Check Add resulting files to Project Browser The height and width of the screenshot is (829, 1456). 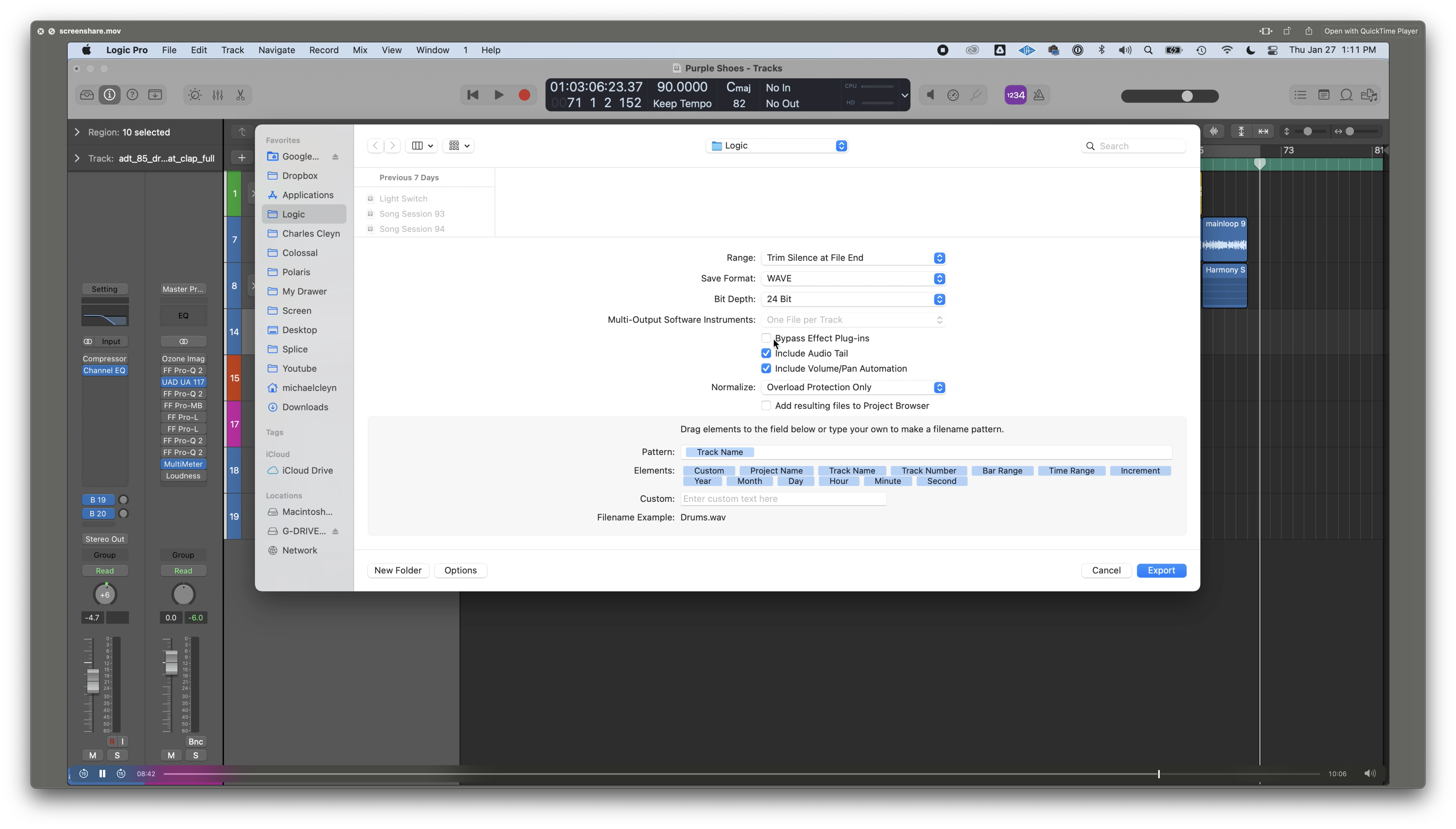point(766,406)
